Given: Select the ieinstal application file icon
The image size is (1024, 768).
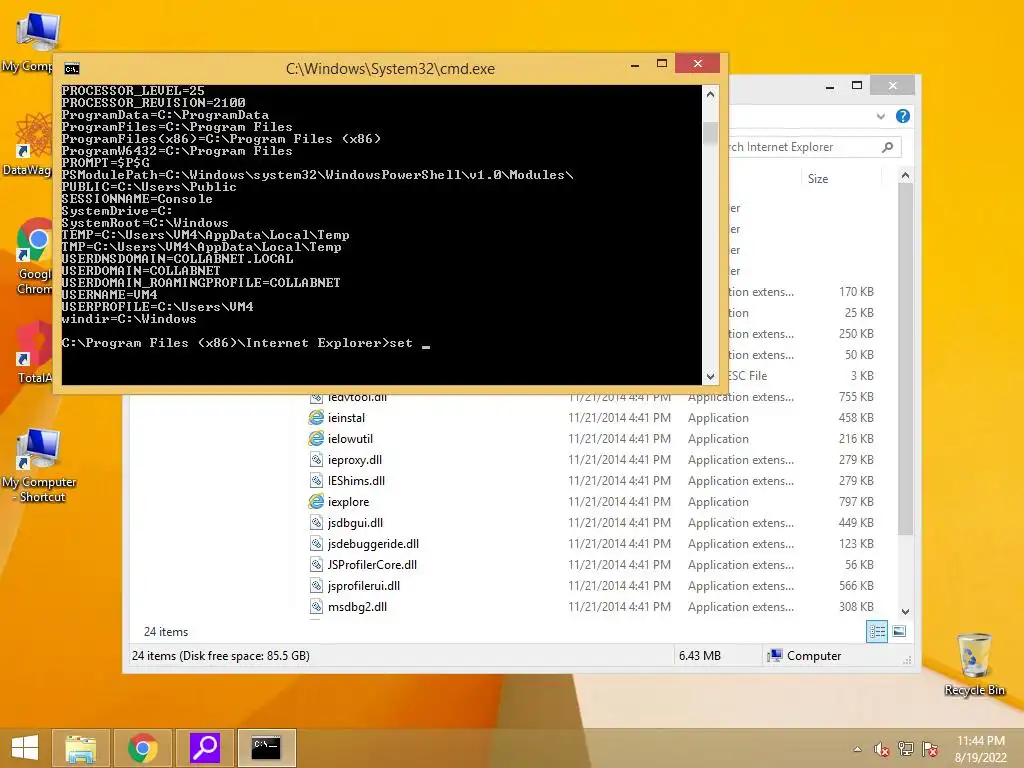Looking at the screenshot, I should coord(316,417).
